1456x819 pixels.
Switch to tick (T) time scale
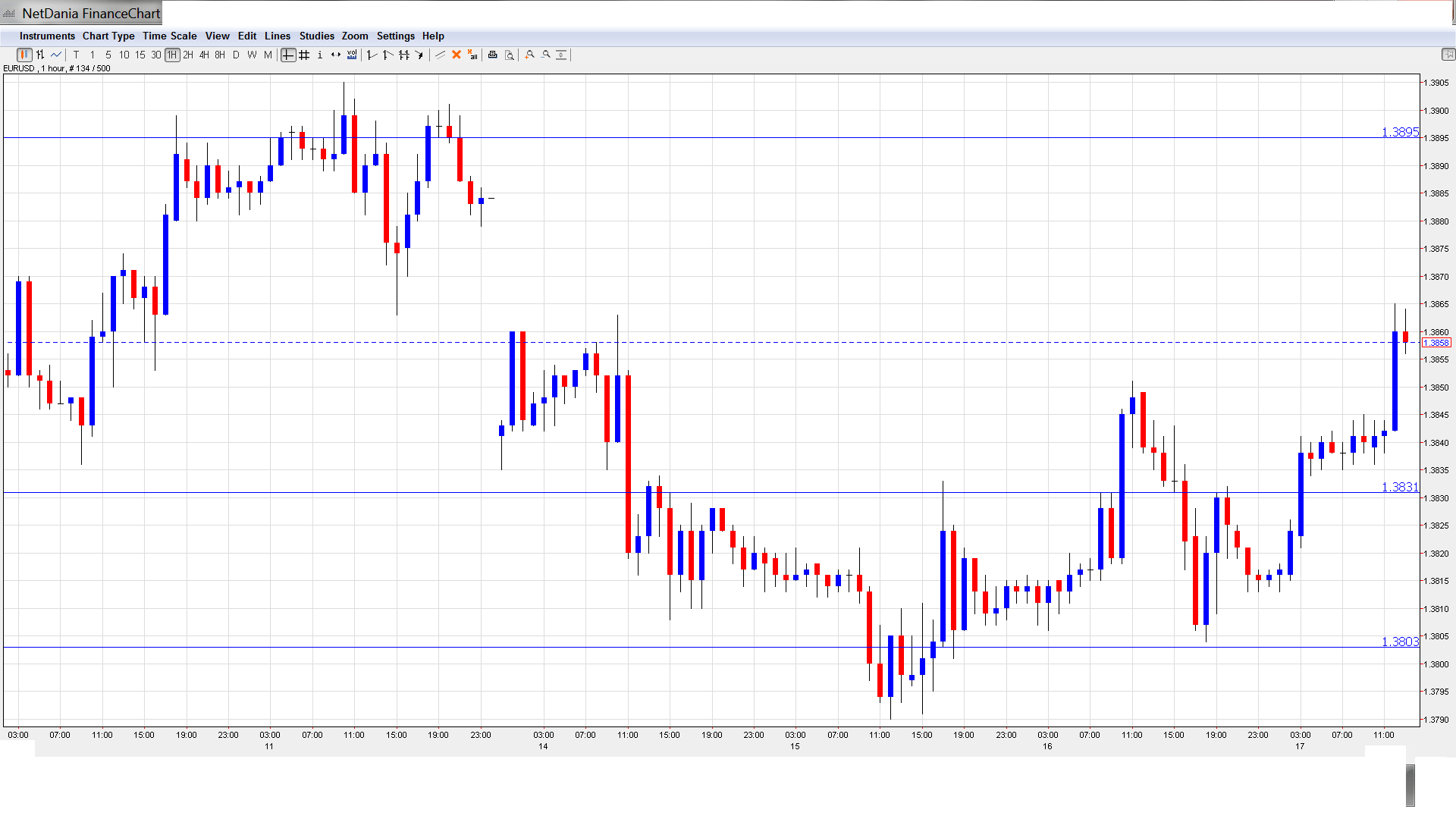pyautogui.click(x=77, y=55)
